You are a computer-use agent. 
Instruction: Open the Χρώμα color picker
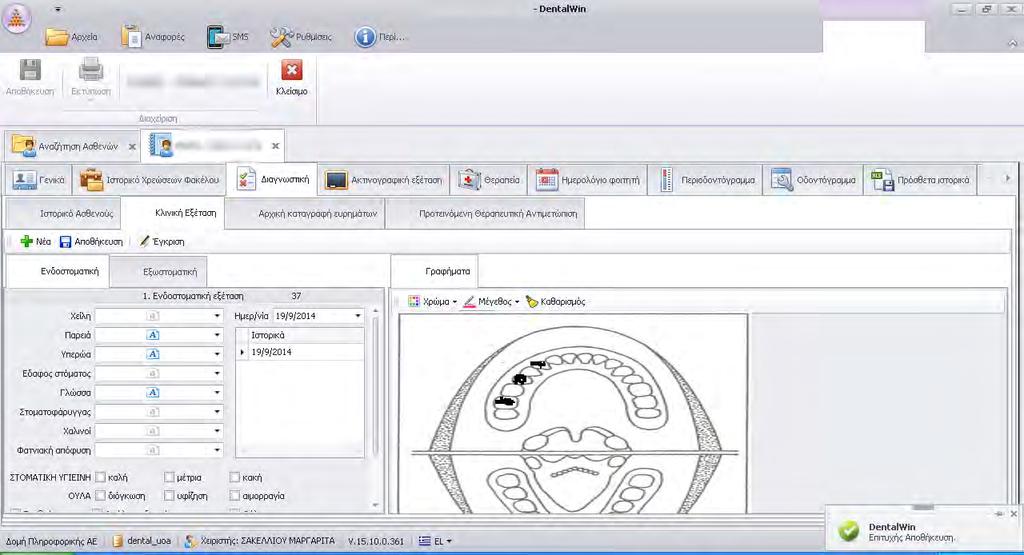click(432, 302)
